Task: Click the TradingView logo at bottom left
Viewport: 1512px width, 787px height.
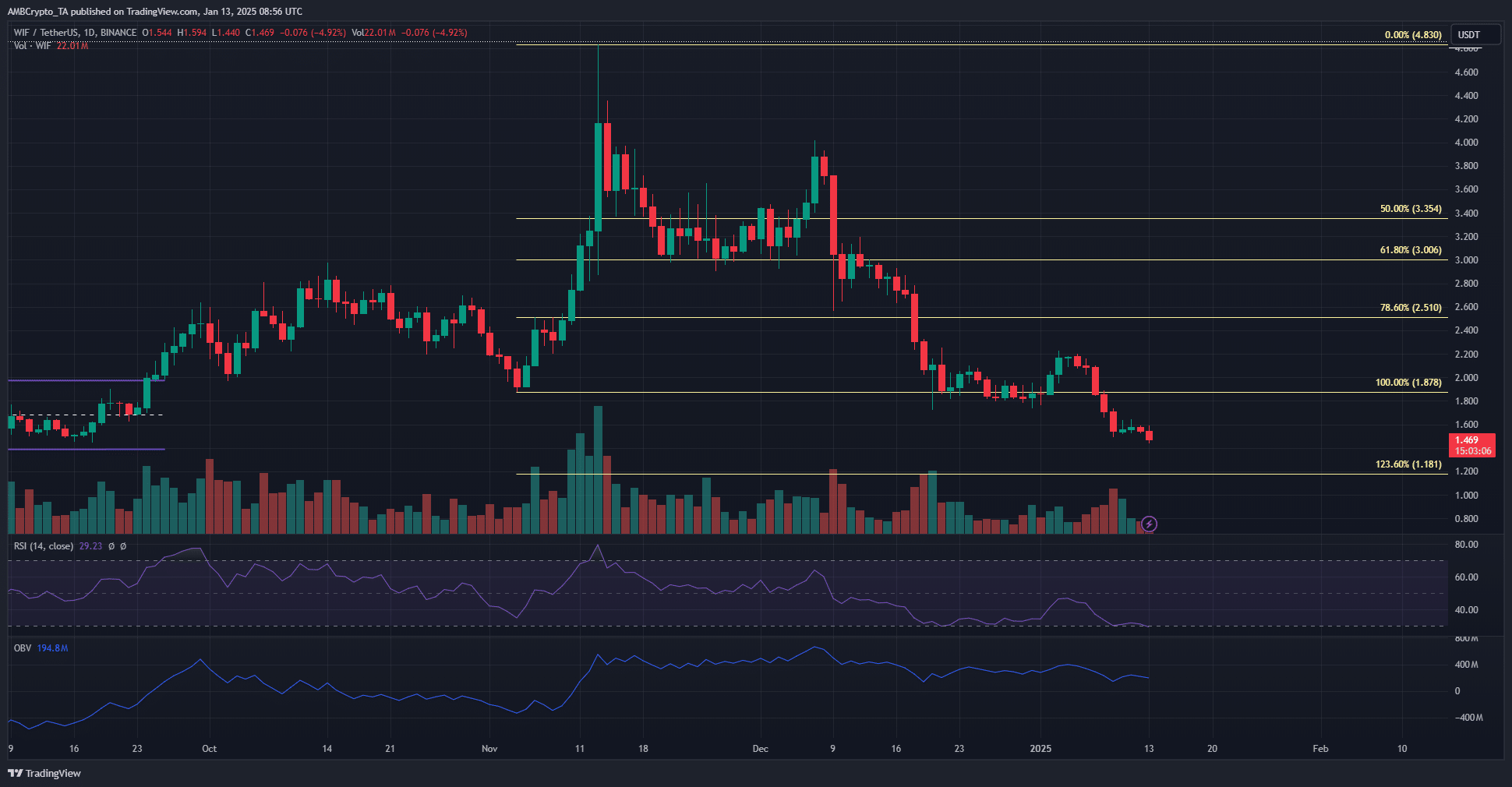Action: pos(44,773)
